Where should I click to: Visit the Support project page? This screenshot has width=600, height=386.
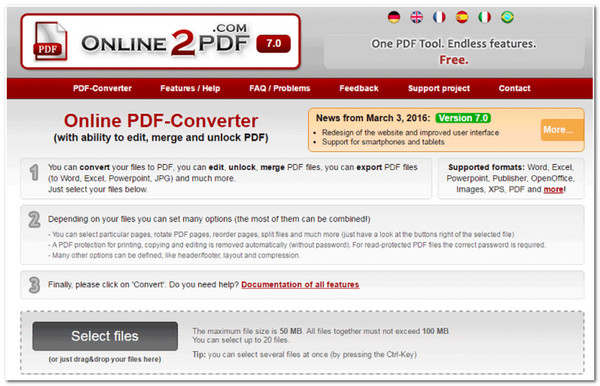(439, 88)
